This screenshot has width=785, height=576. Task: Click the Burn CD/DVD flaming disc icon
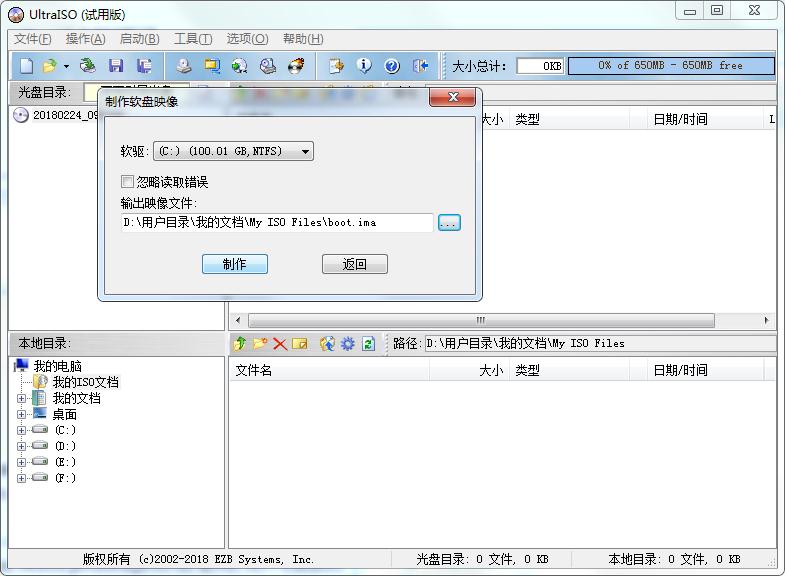[x=296, y=66]
